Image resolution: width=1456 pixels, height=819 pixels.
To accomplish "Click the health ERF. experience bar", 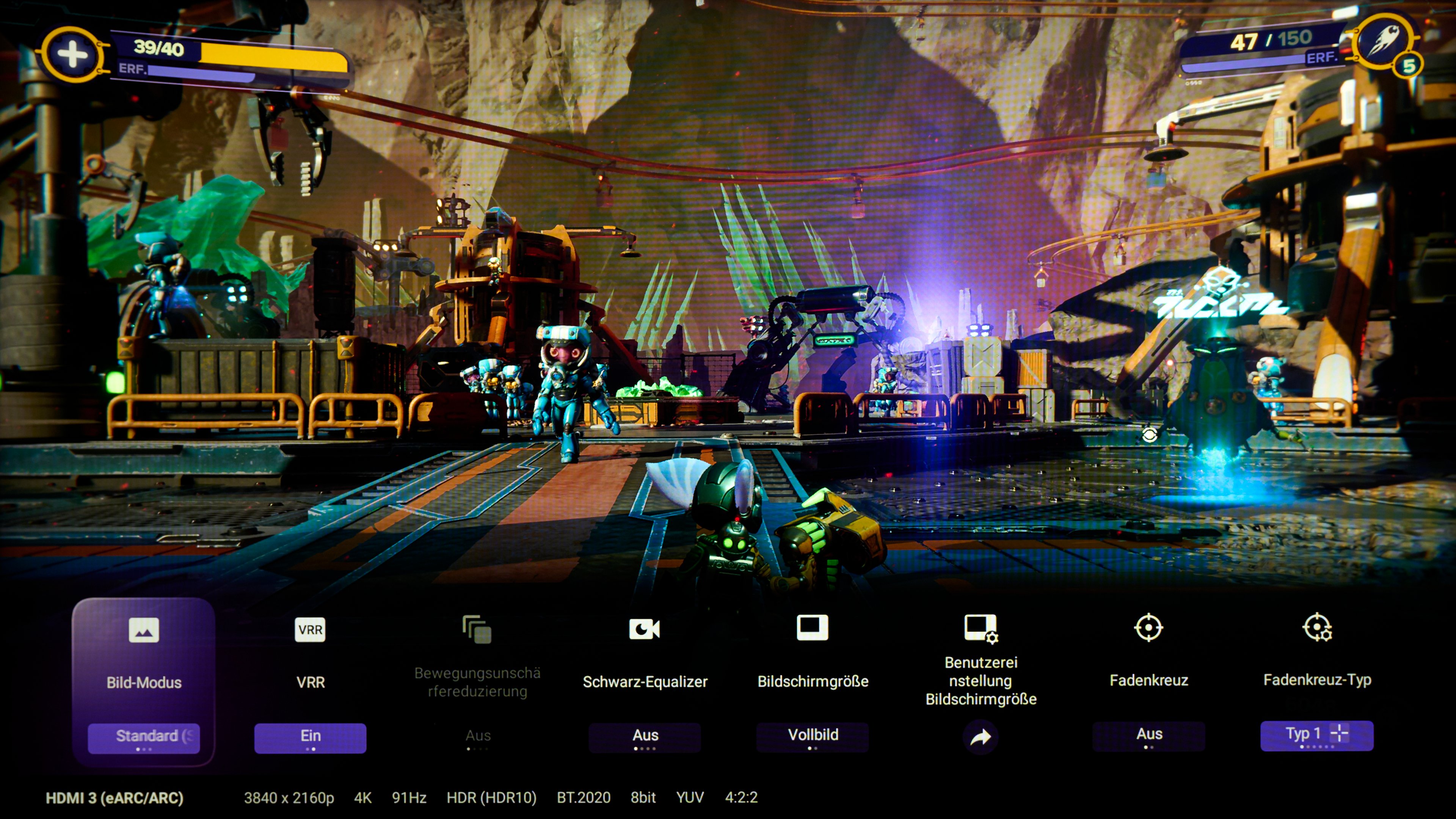I will pyautogui.click(x=201, y=74).
